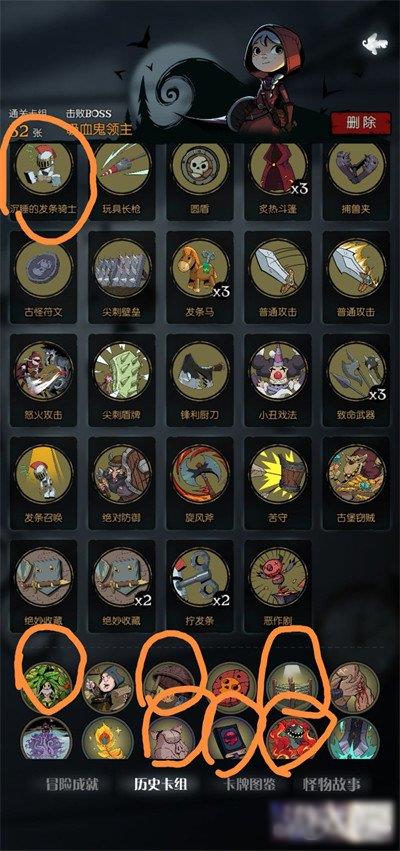400x851 pixels.
Task: Tap the 圆盾 skull shield card
Action: (x=200, y=181)
